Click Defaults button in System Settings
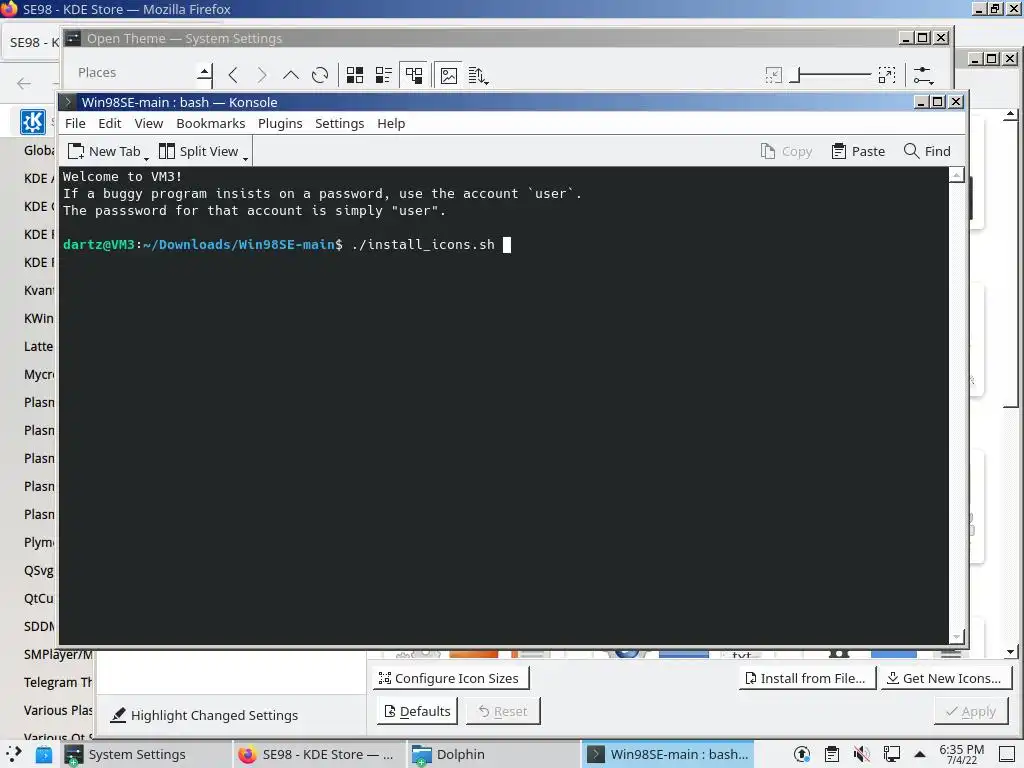1024x768 pixels. (x=417, y=711)
